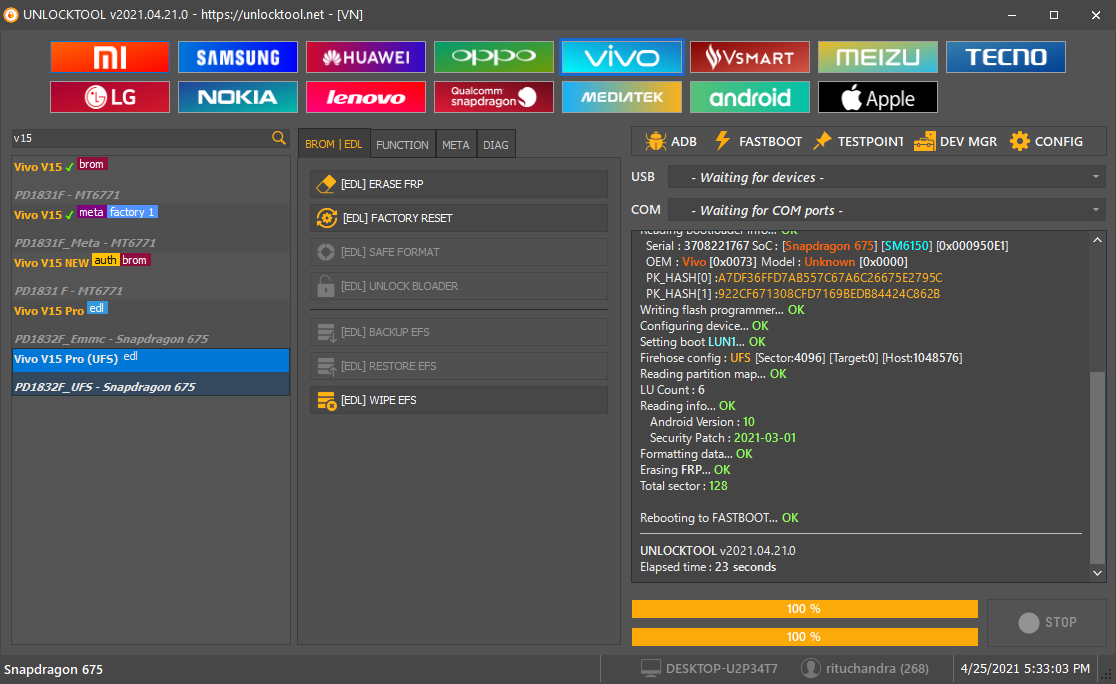Click the date time 4/25/2021 5:33:03 PM
1116x684 pixels.
point(1025,668)
